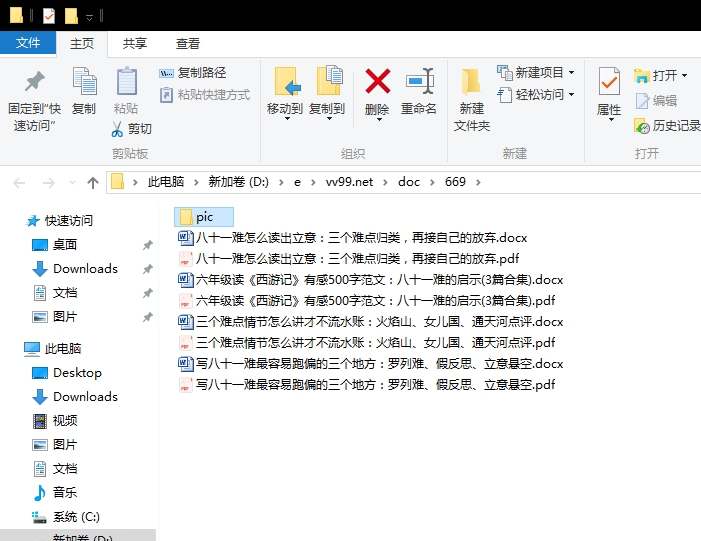Click the title bar new folder icon
The height and width of the screenshot is (541, 701).
coord(71,16)
